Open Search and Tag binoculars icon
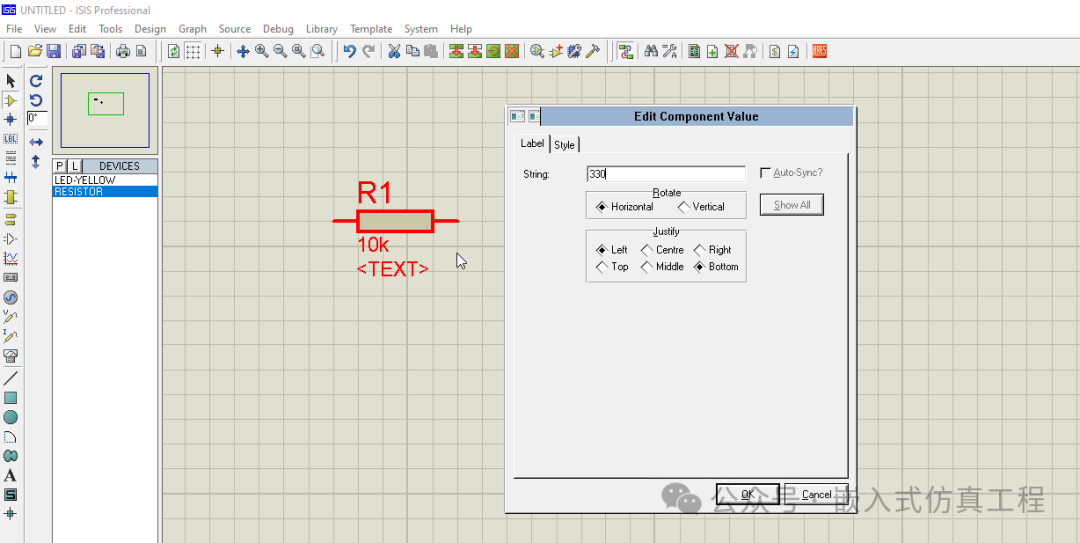 coord(650,51)
